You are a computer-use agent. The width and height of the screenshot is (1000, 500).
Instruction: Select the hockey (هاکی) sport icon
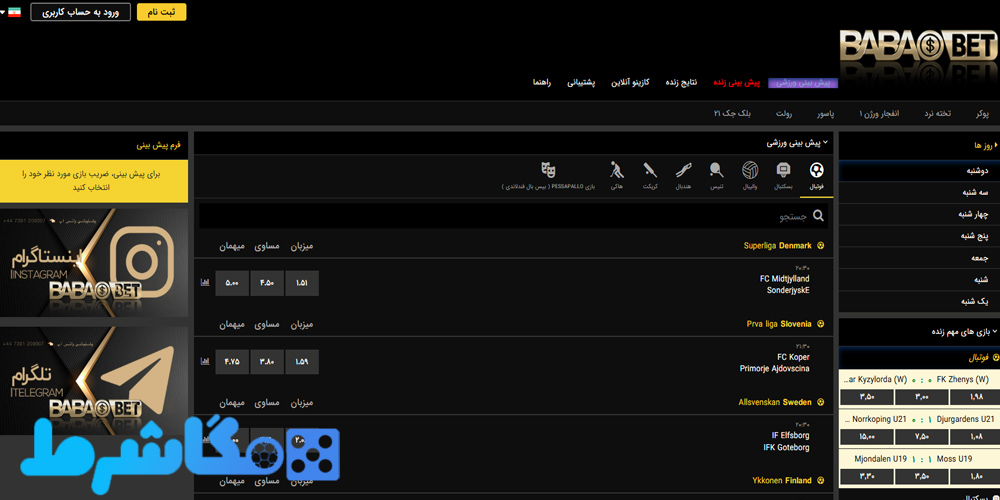617,170
